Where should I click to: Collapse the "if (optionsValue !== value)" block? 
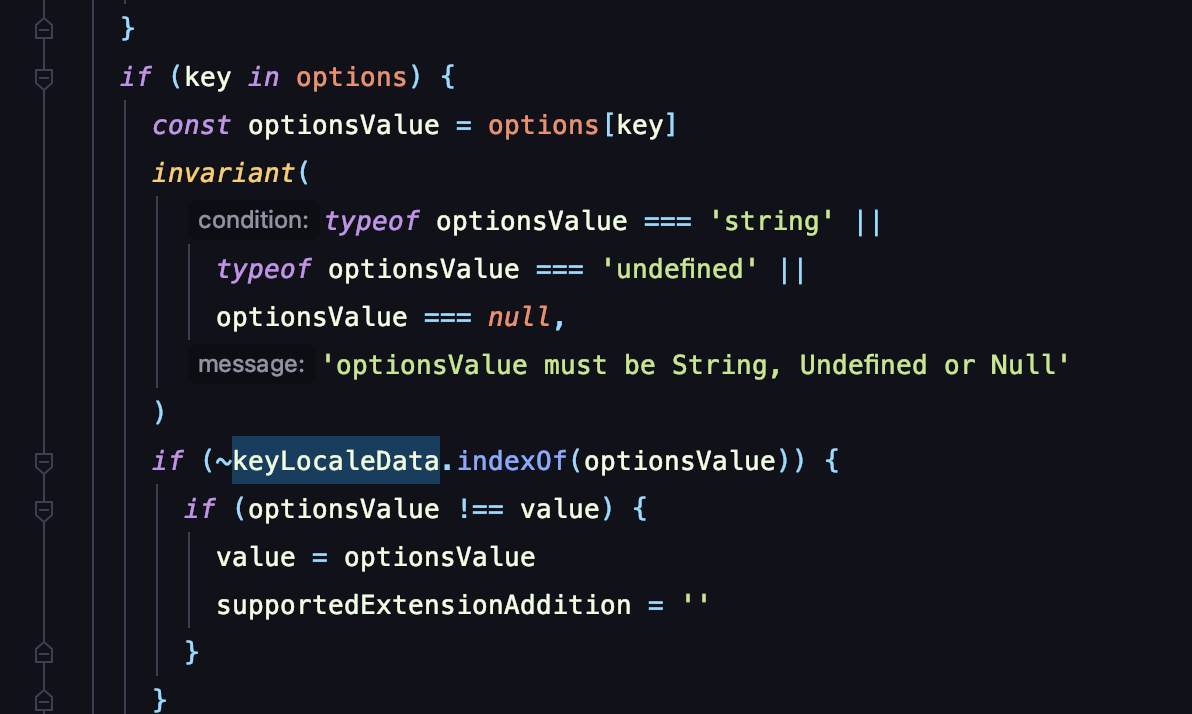point(43,510)
